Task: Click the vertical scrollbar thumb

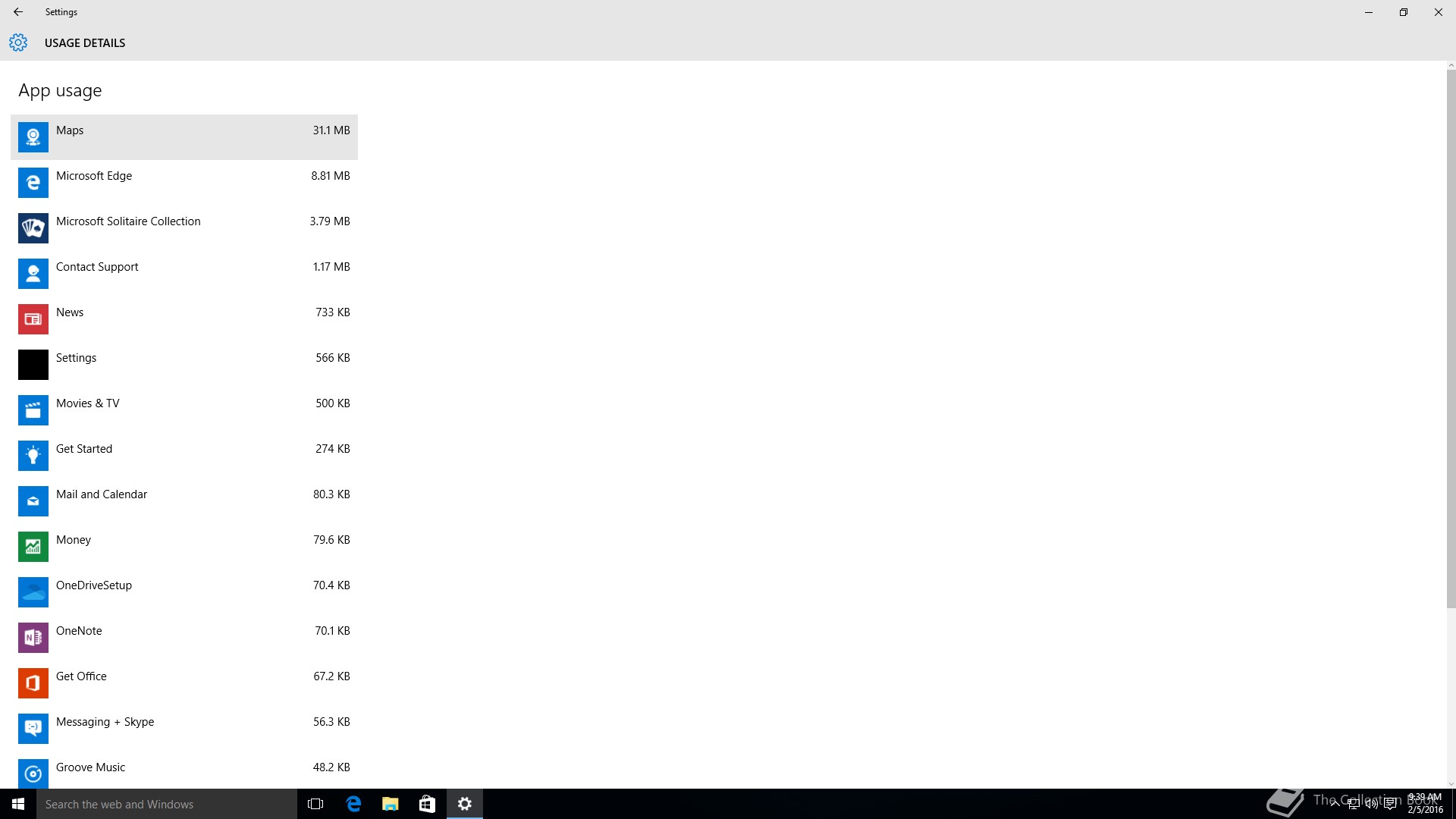Action: [1451, 338]
